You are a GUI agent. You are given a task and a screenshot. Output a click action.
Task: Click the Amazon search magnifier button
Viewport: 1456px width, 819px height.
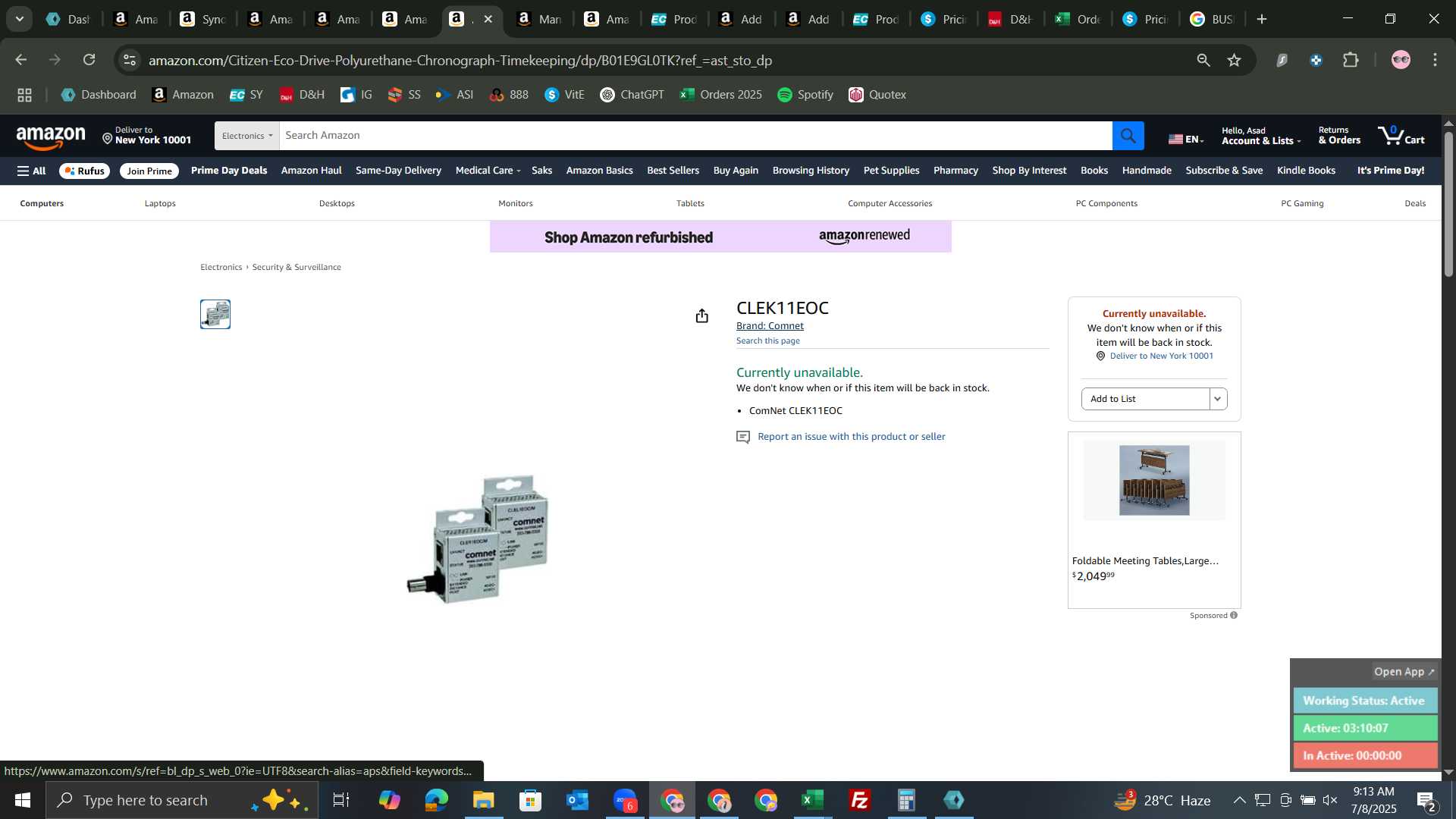[x=1128, y=136]
